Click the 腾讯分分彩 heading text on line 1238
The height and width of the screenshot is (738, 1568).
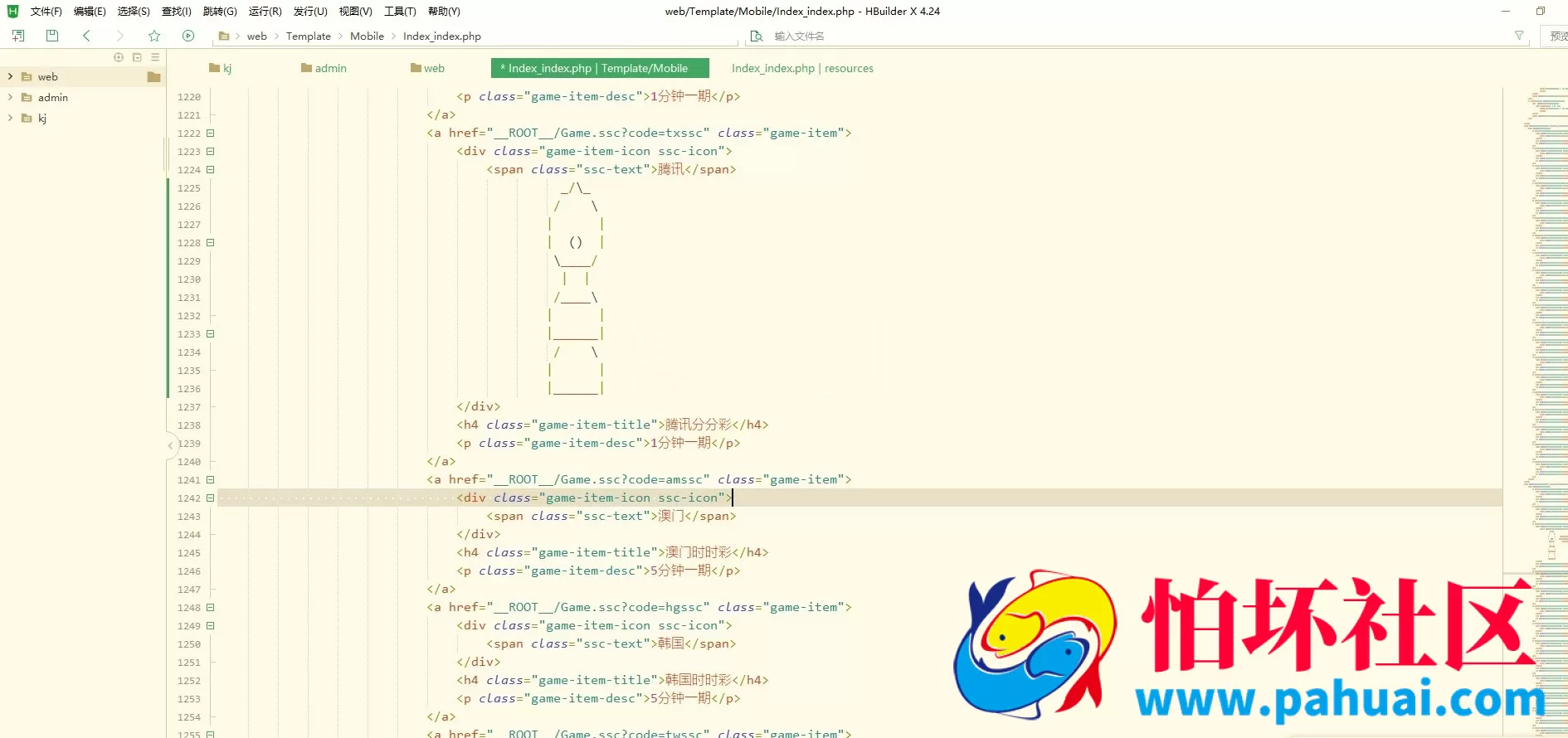pos(699,425)
